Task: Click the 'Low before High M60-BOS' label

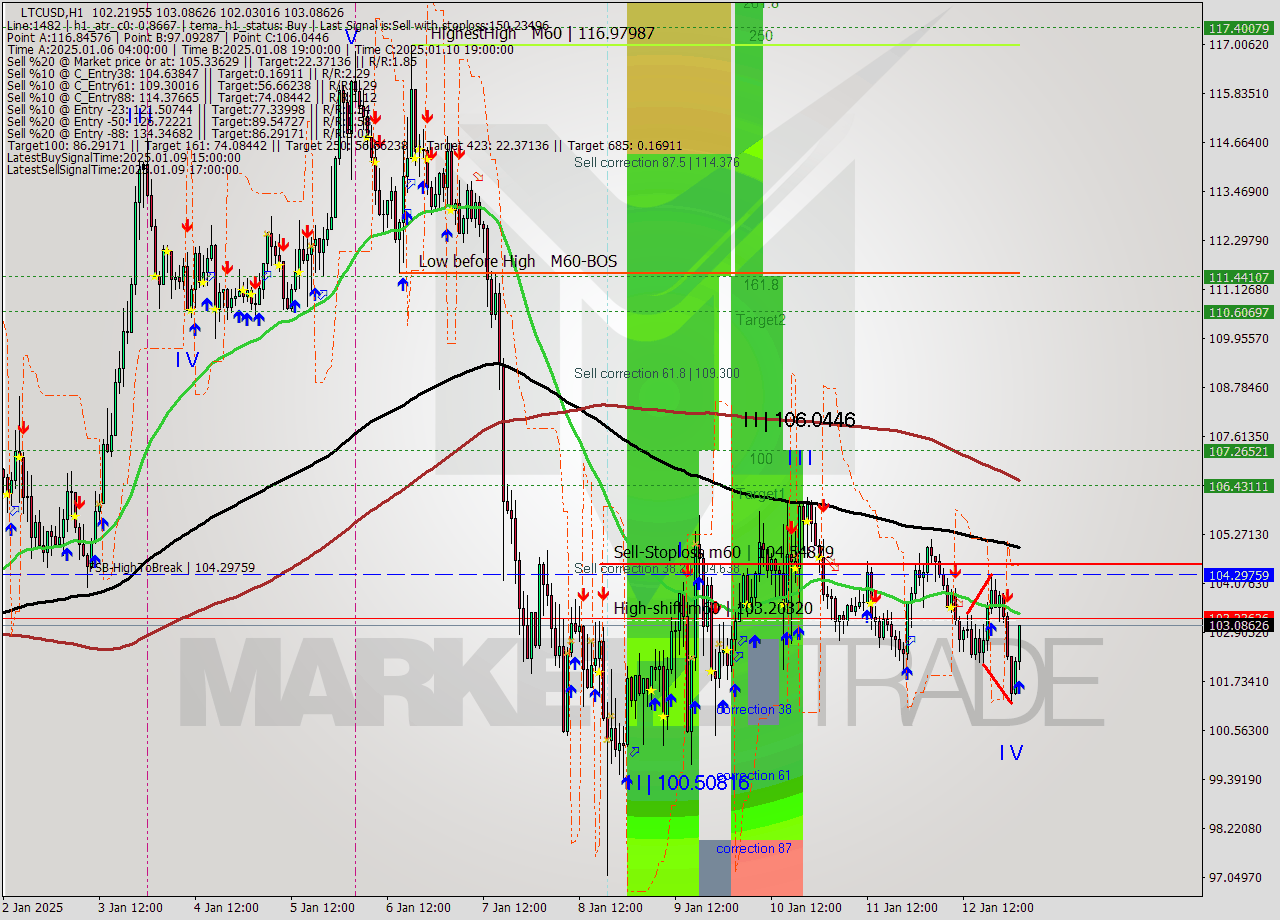Action: click(x=518, y=261)
